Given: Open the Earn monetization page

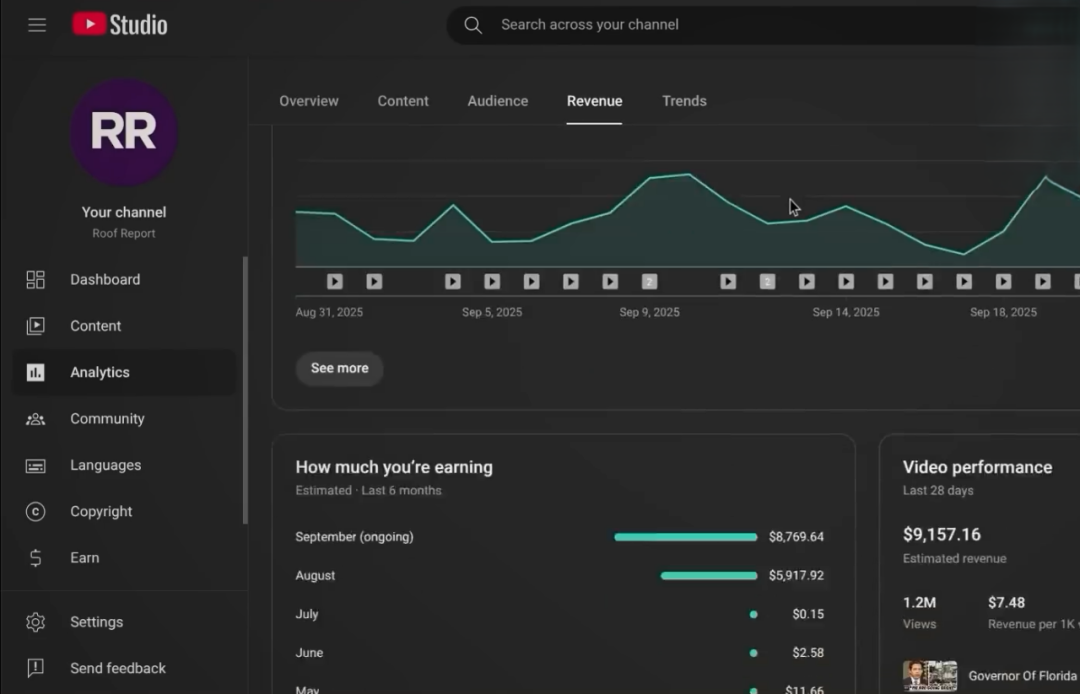Looking at the screenshot, I should [x=84, y=558].
